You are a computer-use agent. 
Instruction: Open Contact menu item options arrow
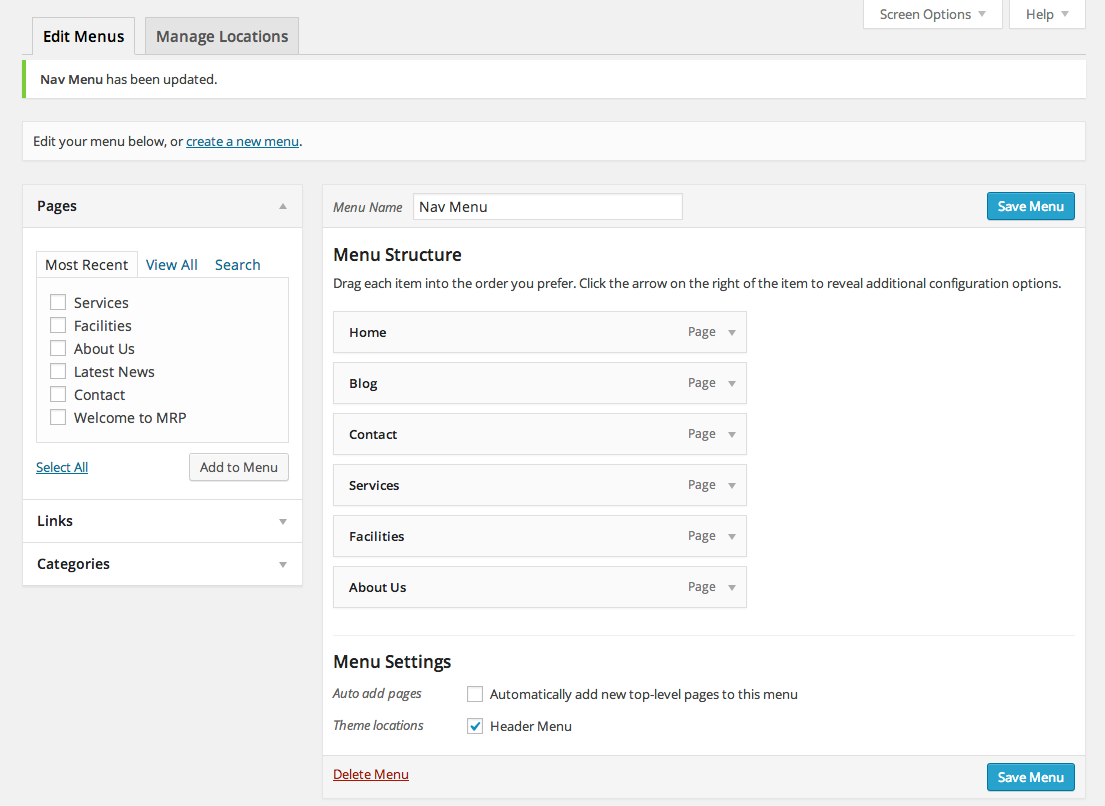pos(732,435)
